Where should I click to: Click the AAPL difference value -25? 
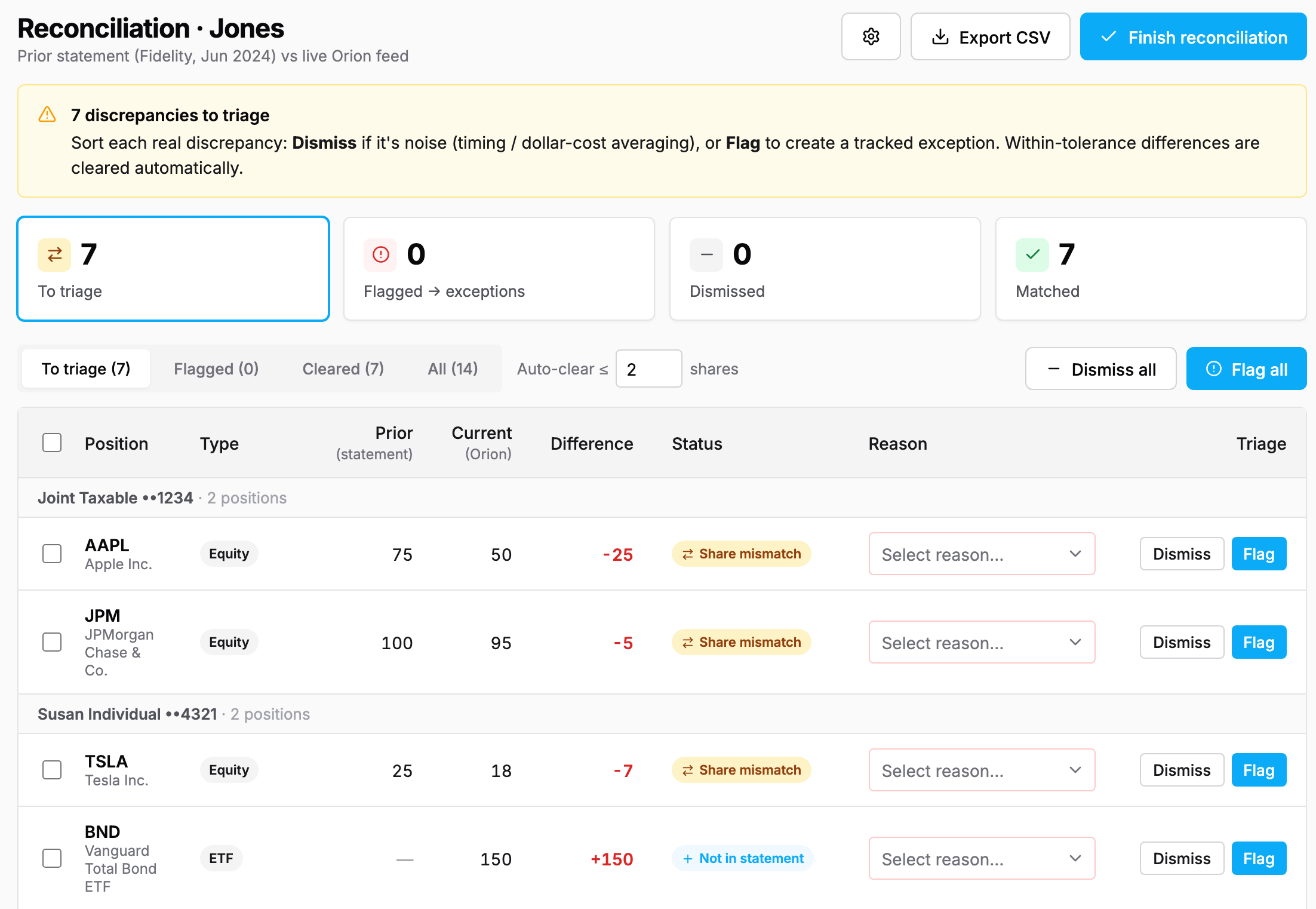[618, 555]
